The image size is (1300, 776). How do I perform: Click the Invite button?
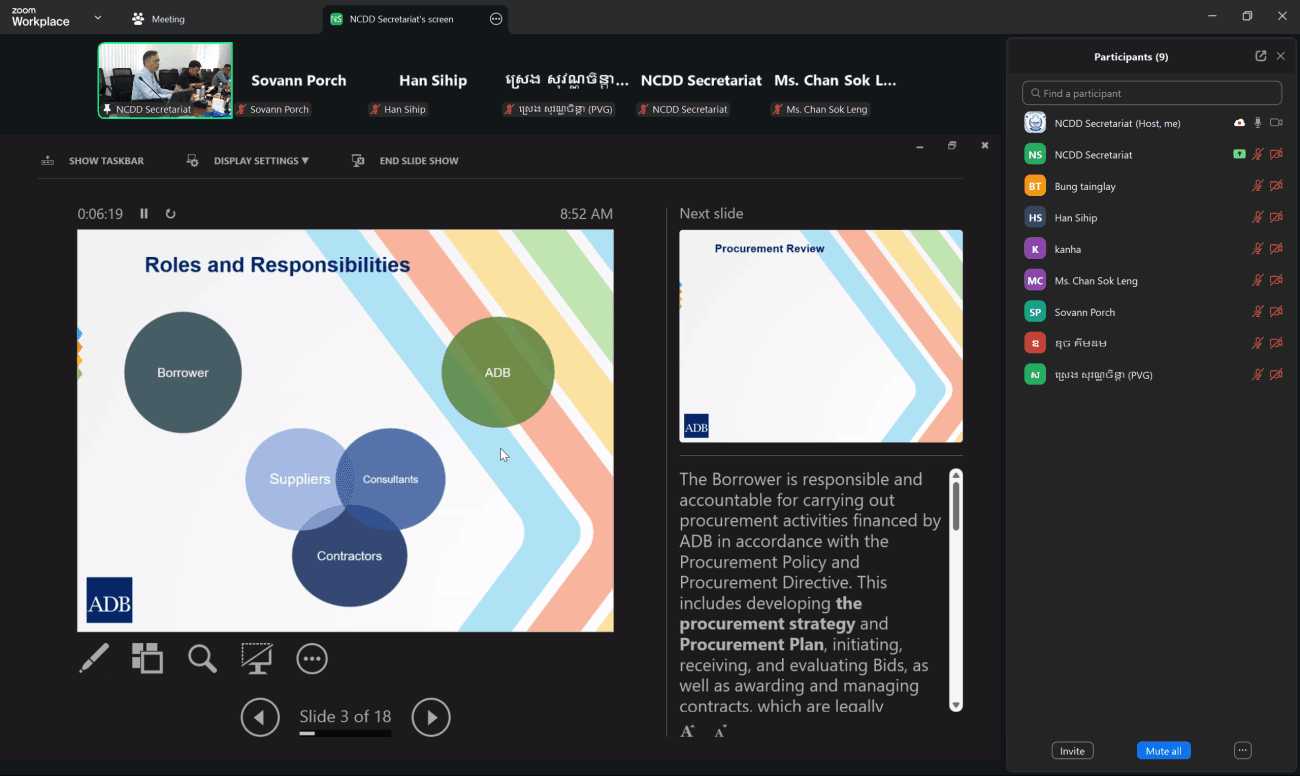(1072, 750)
